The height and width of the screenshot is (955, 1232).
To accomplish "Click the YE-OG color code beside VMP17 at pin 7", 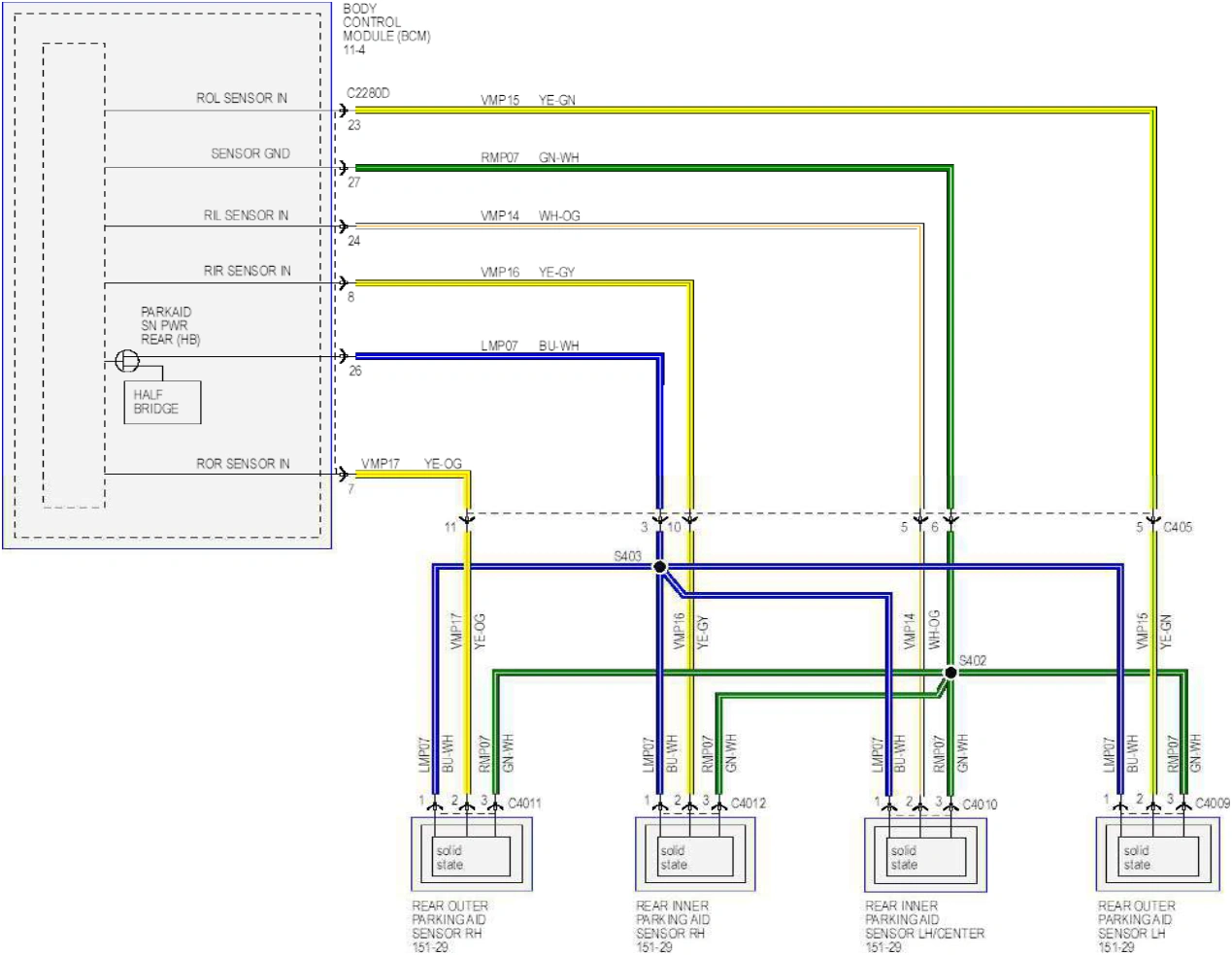I will pyautogui.click(x=443, y=464).
